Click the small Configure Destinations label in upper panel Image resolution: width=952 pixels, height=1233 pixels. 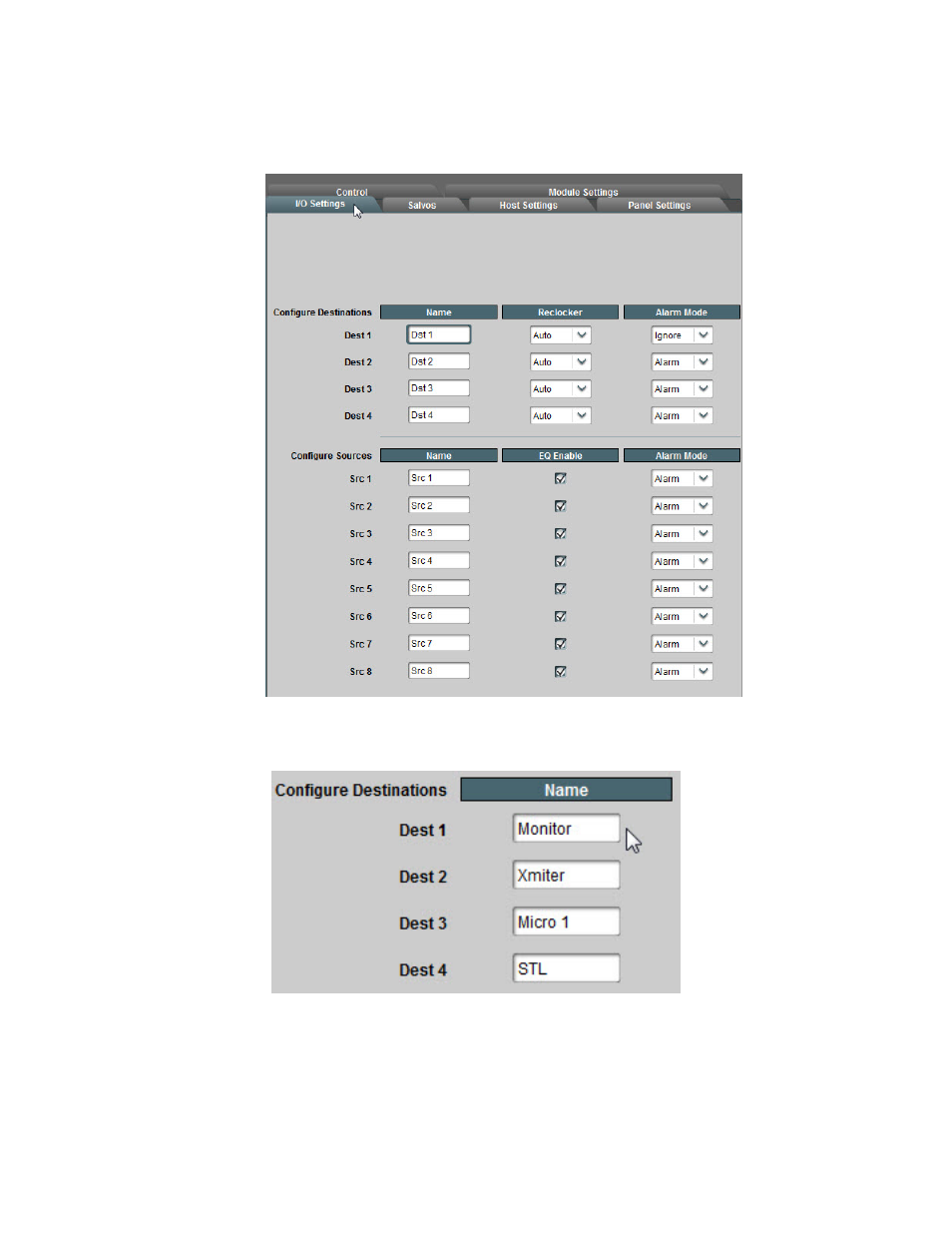(x=322, y=312)
